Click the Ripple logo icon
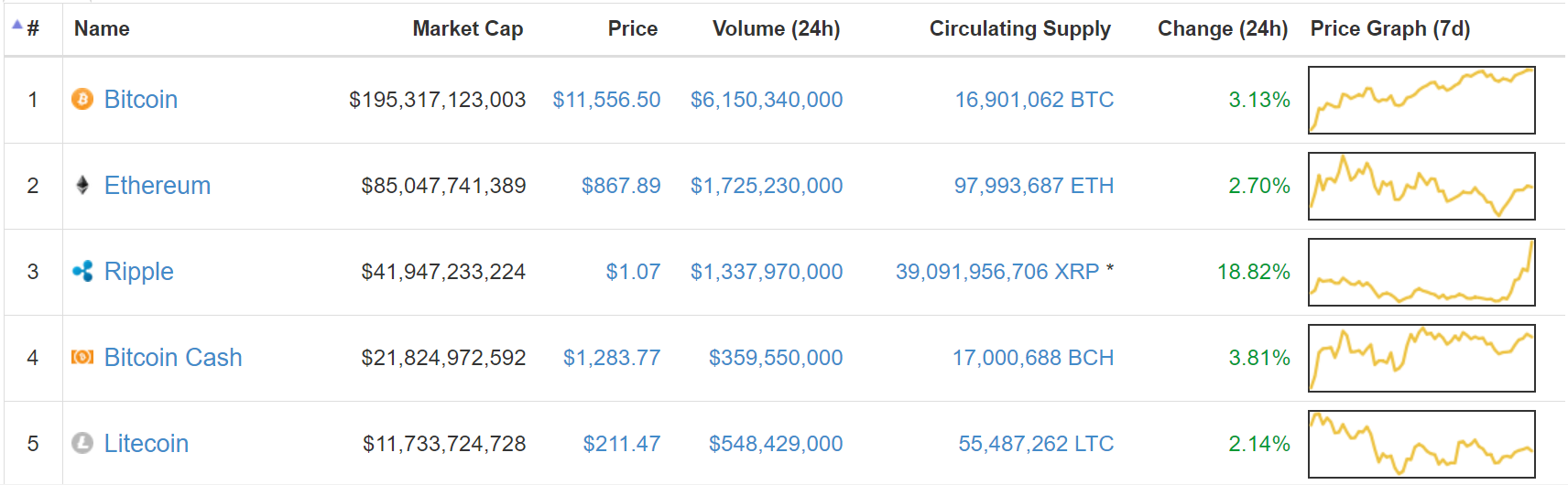1568x485 pixels. pos(82,271)
